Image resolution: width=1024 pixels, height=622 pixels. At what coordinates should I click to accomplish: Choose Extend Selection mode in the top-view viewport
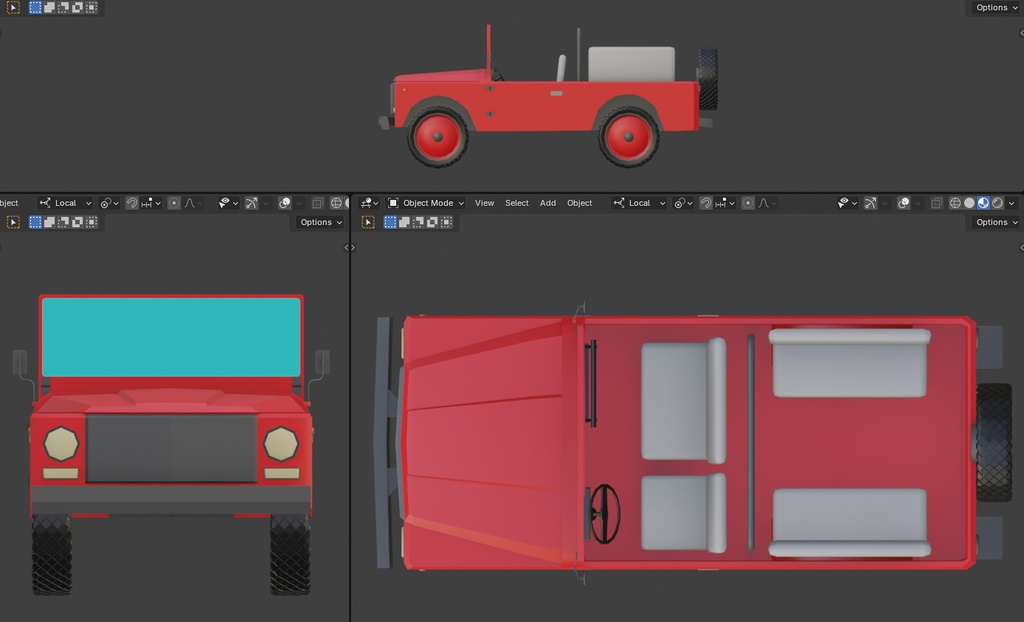click(x=404, y=222)
